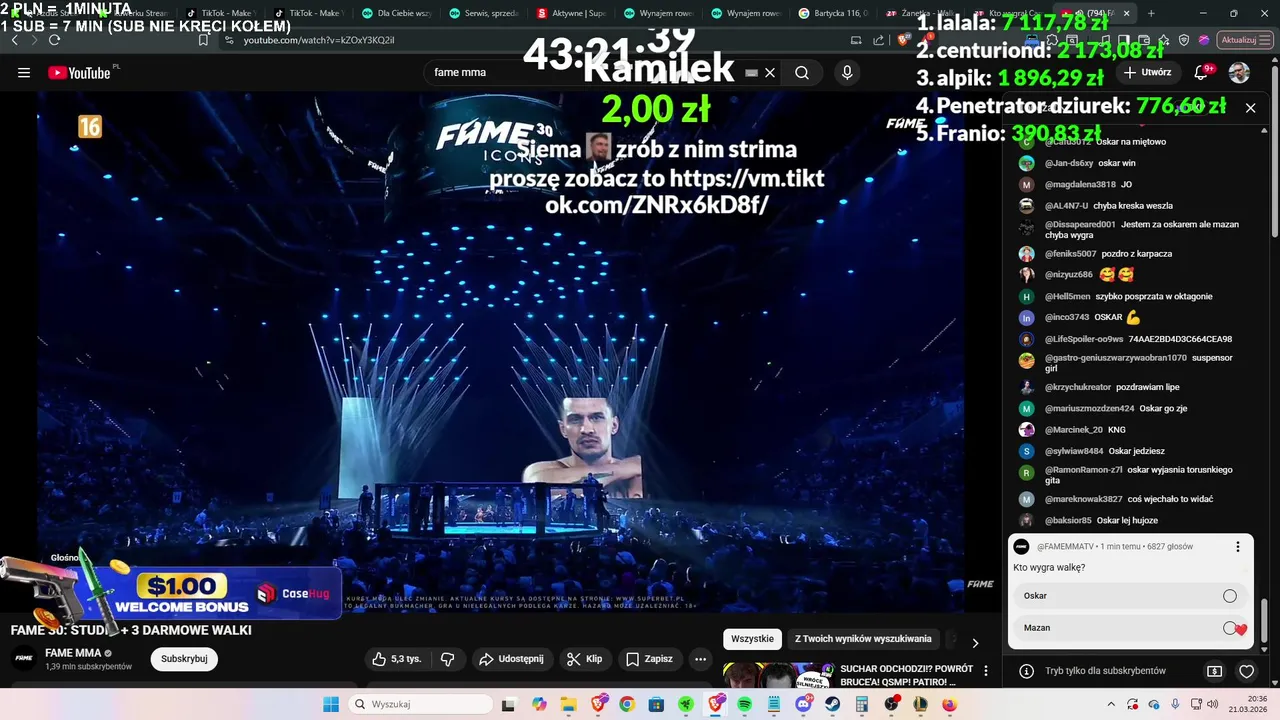1280x720 pixels.
Task: Bookmark this page in the address bar
Action: (203, 40)
